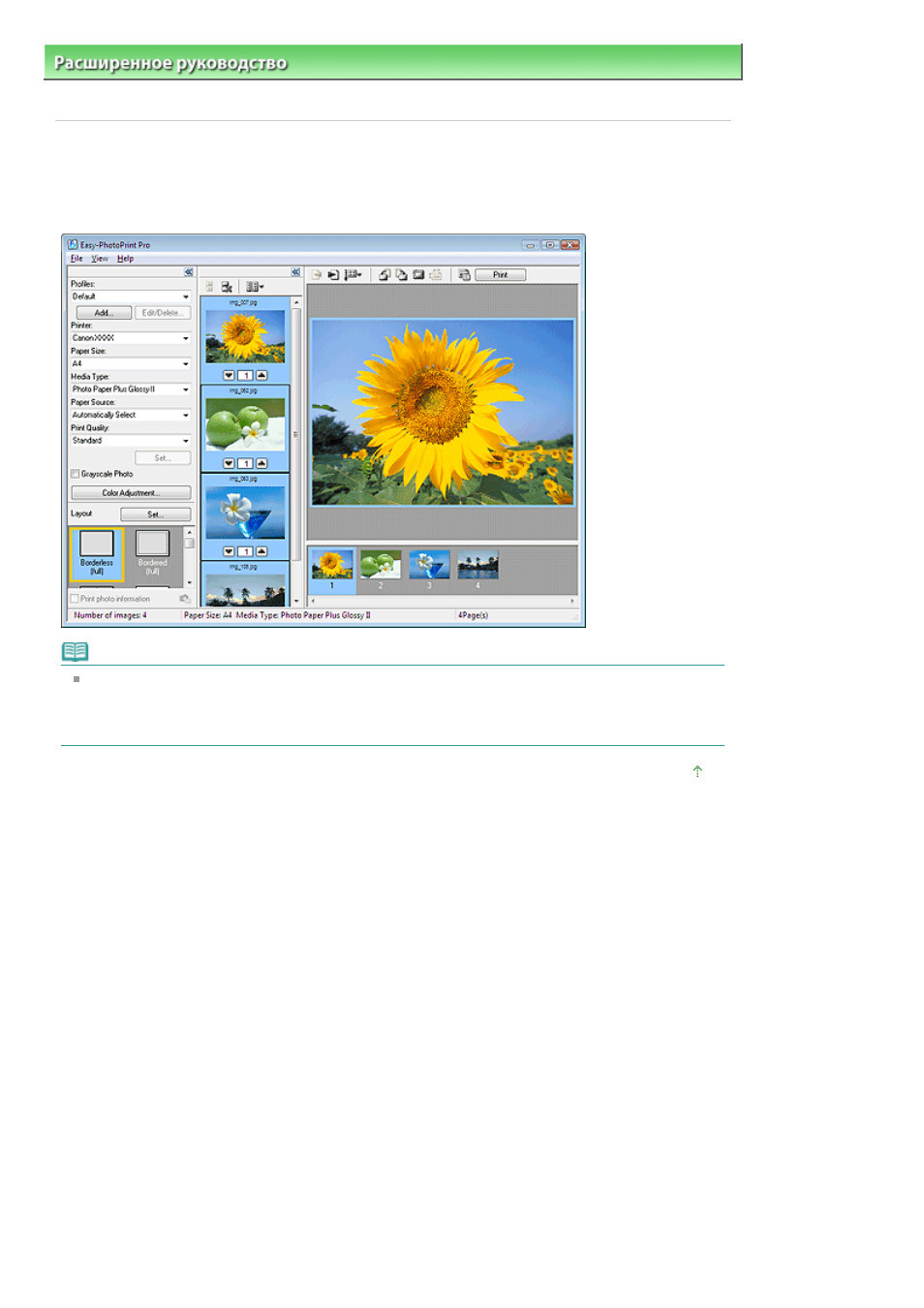
Task: Click the layout list scroll down arrow
Action: click(189, 583)
